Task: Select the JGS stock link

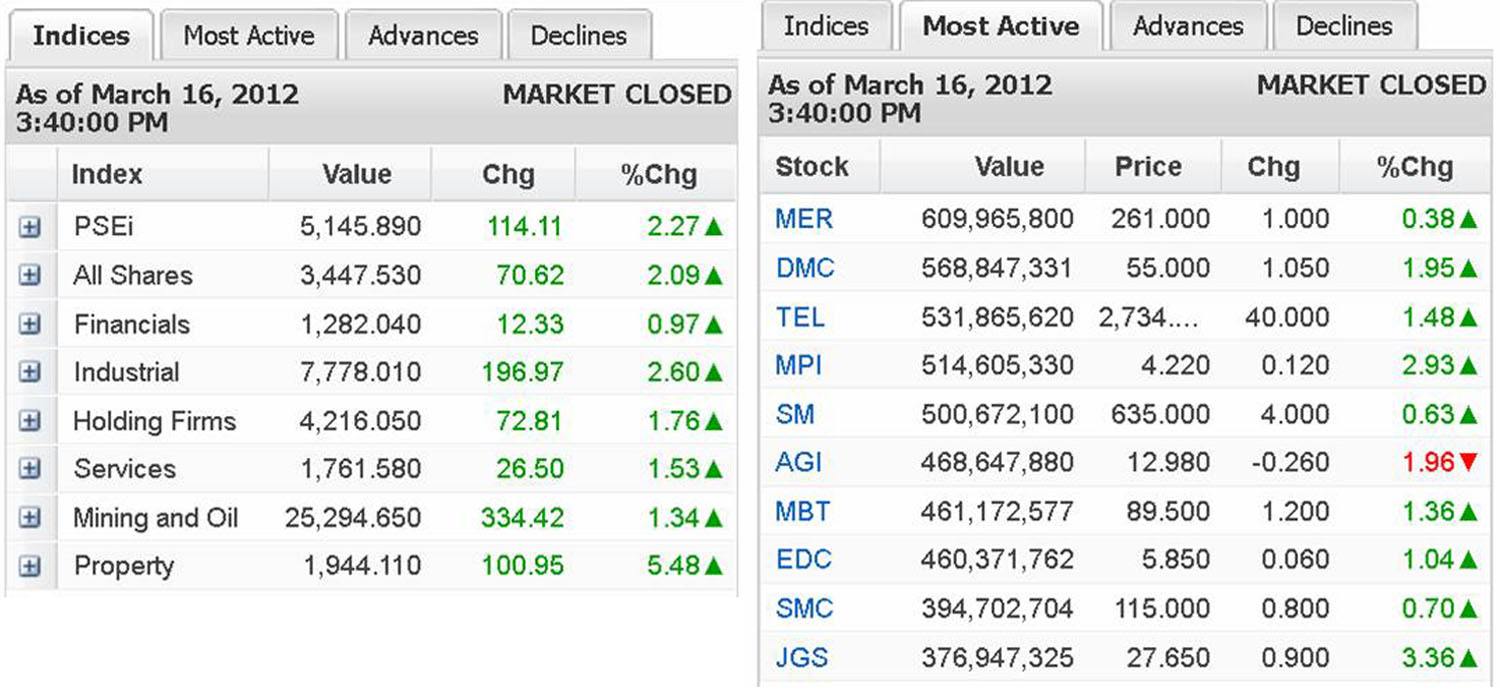Action: (x=802, y=658)
